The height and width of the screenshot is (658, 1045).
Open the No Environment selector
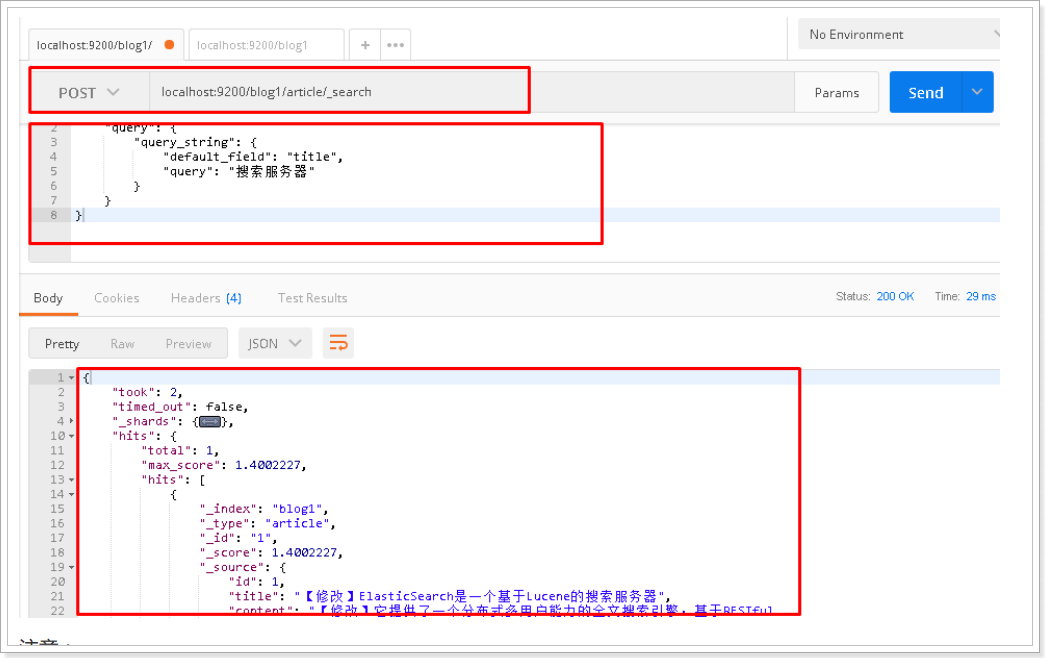click(x=899, y=34)
